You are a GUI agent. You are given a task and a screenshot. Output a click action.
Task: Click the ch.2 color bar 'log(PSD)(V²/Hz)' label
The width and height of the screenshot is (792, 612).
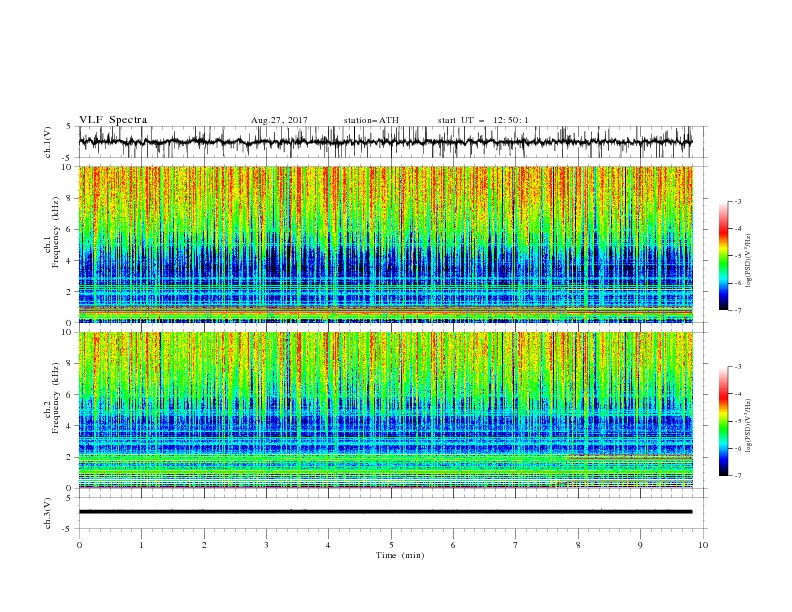click(x=749, y=426)
